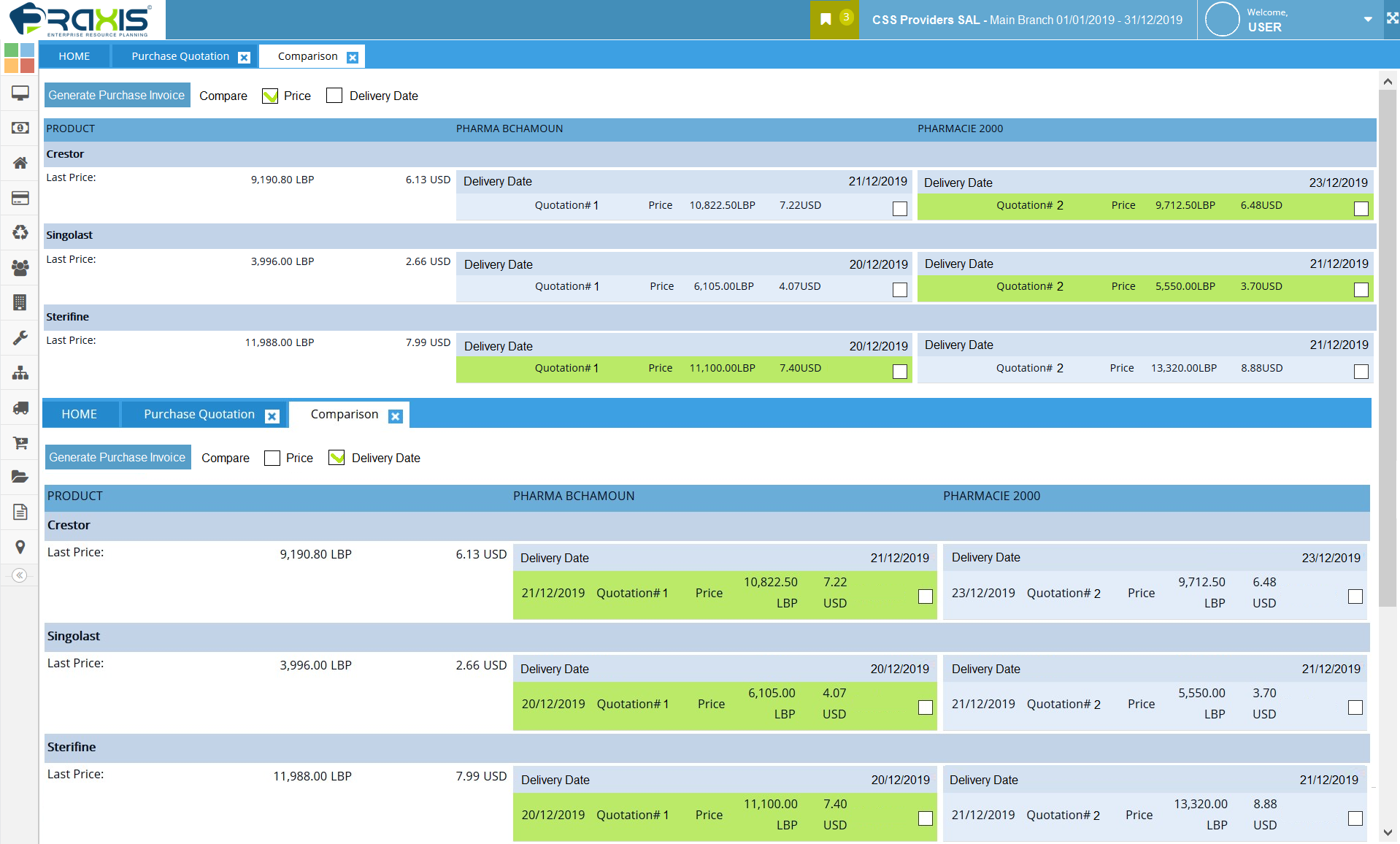Click Generate Purchase Invoice beside checked Price option
Viewport: 1400px width, 844px height.
tap(117, 96)
